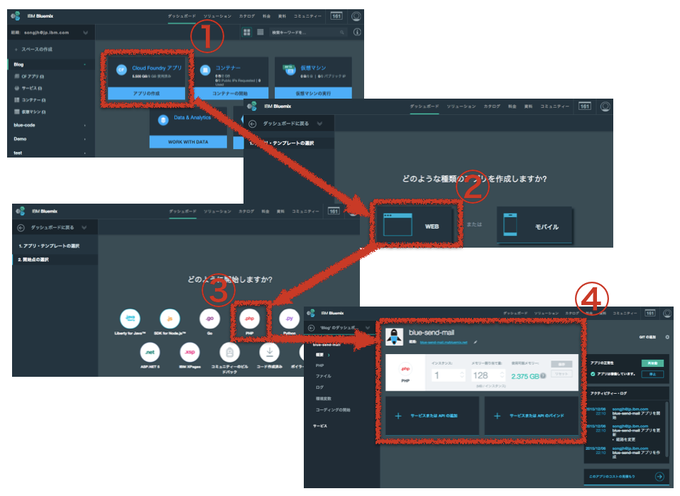
Task: Select the ASP.NET 5 starter
Action: tap(150, 352)
